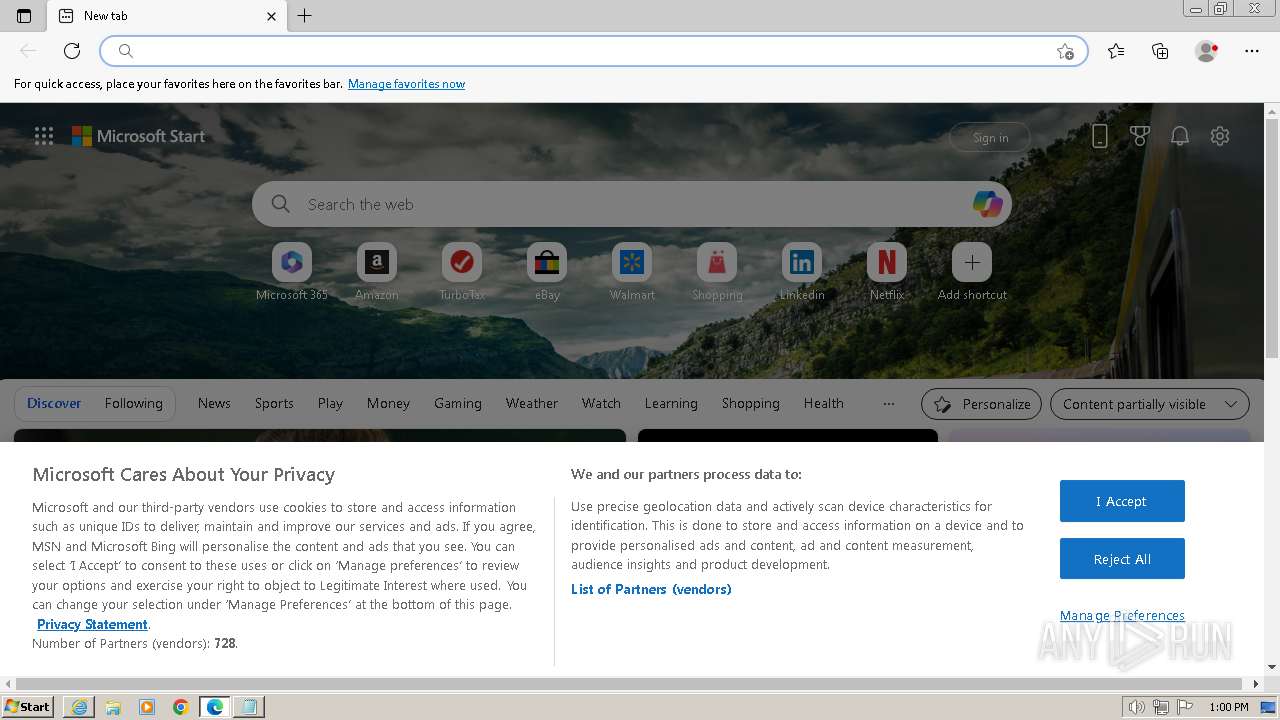Open Microsoft 365 shortcut
1280x720 pixels.
[x=292, y=271]
